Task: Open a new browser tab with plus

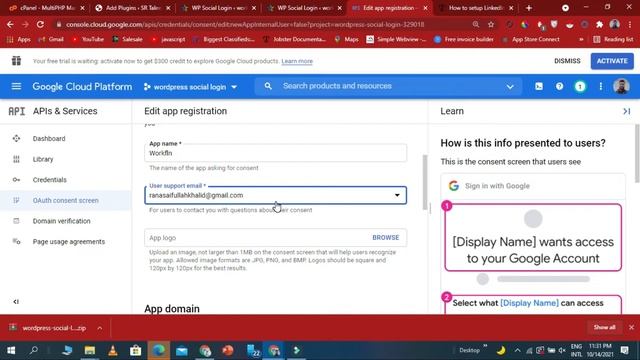Action: tap(529, 8)
